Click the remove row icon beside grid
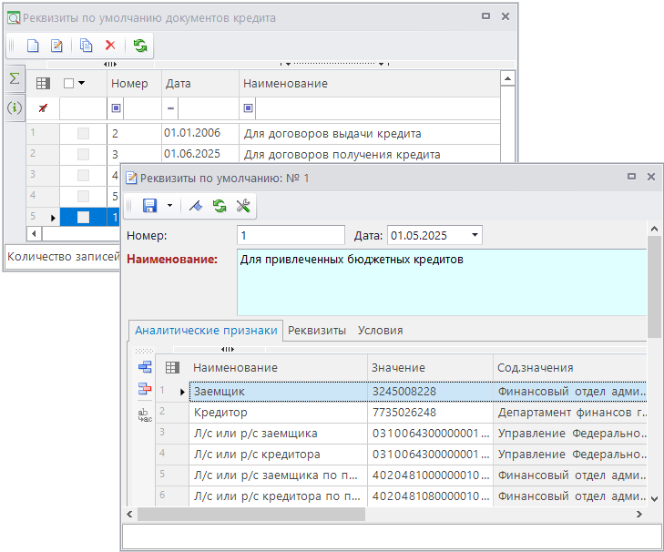This screenshot has width=664, height=552. point(143,389)
